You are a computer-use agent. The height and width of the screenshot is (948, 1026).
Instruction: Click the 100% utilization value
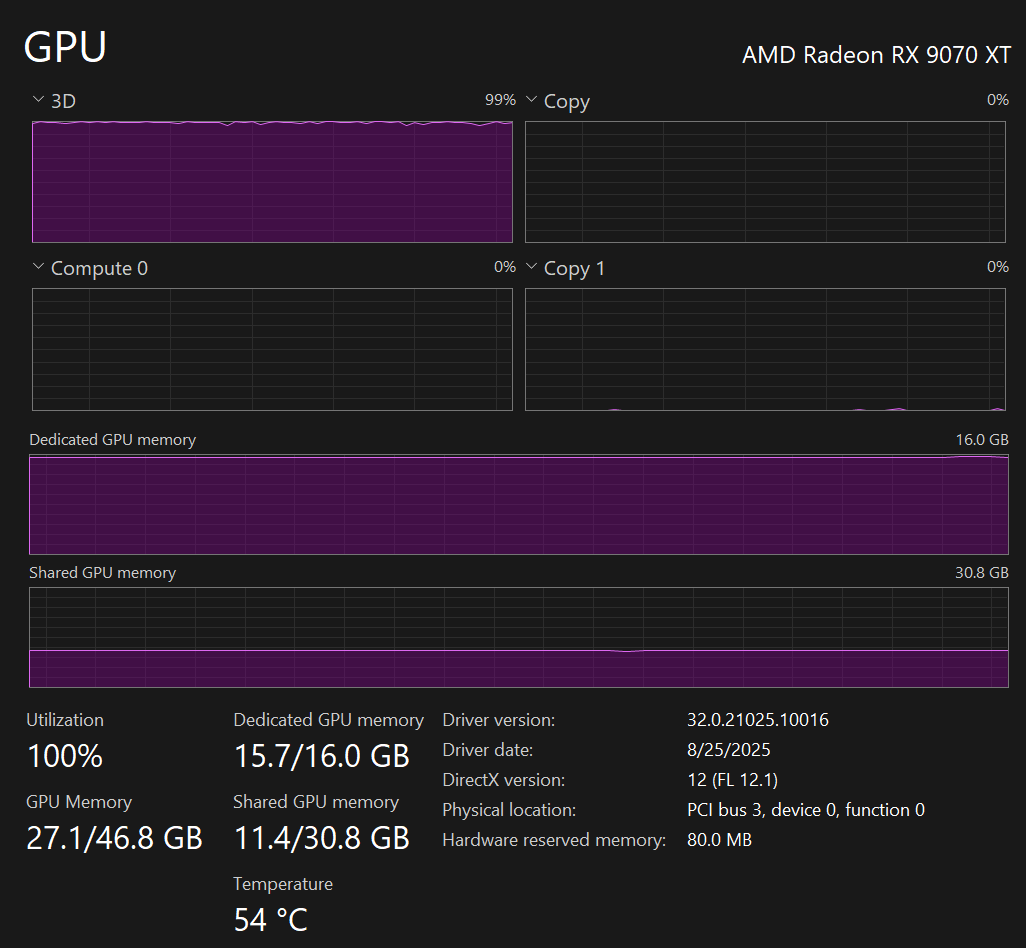(64, 756)
